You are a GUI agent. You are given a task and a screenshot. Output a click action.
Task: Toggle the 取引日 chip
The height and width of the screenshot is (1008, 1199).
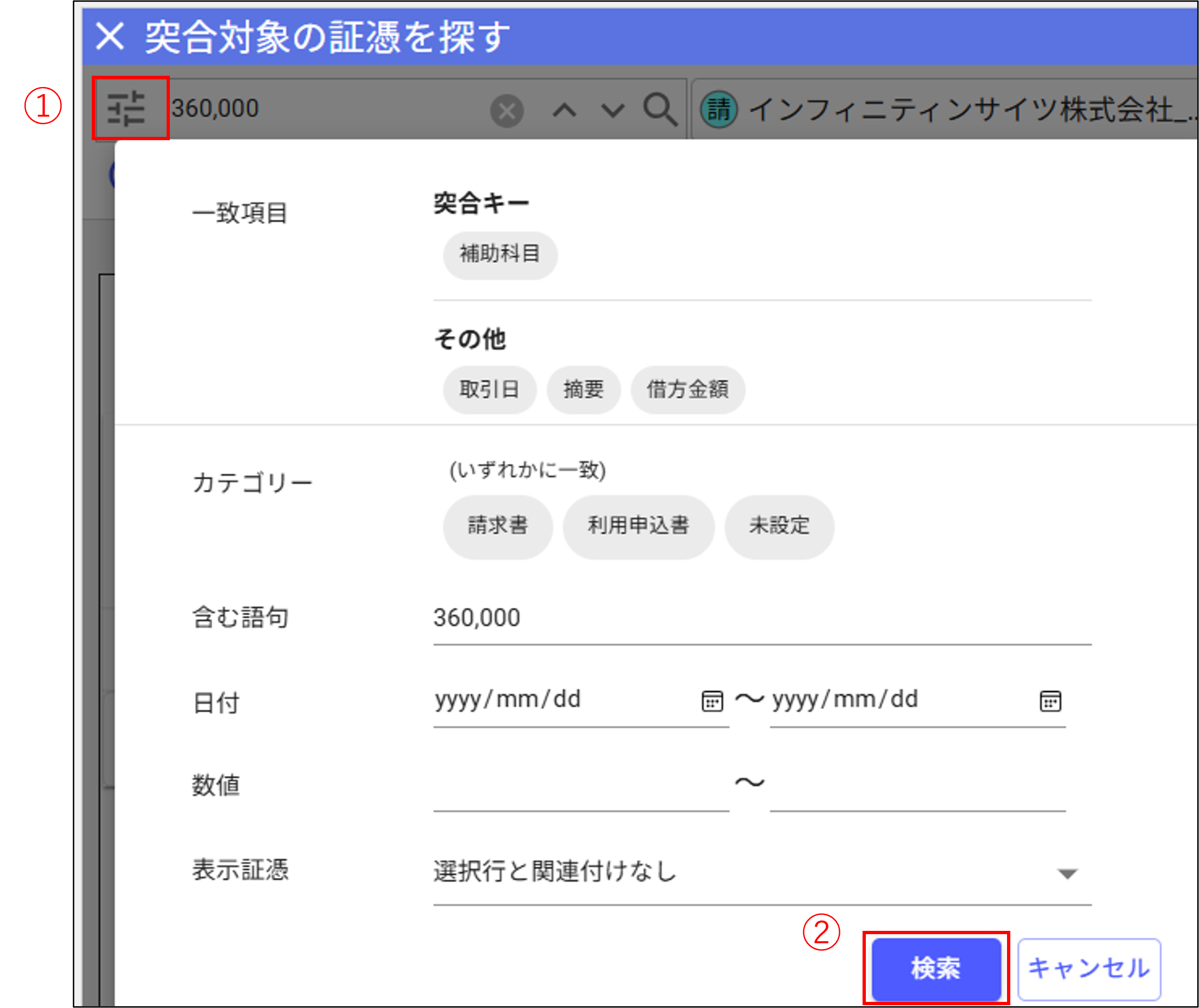pyautogui.click(x=489, y=390)
